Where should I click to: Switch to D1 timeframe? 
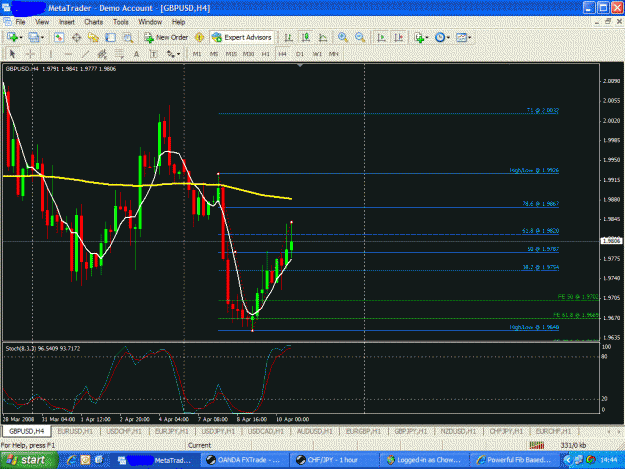(x=300, y=54)
